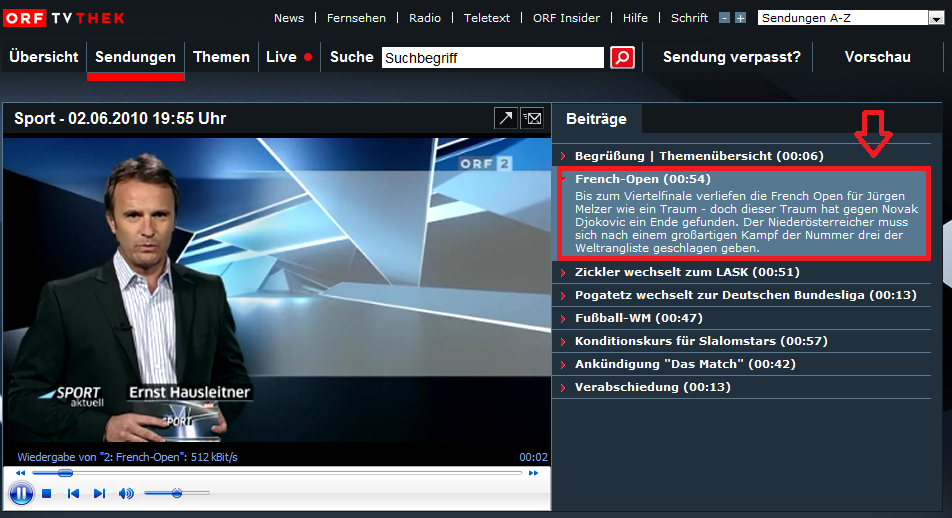Play Konditionskurs für Slalomstars (00:57)
The height and width of the screenshot is (518, 952).
tap(701, 341)
